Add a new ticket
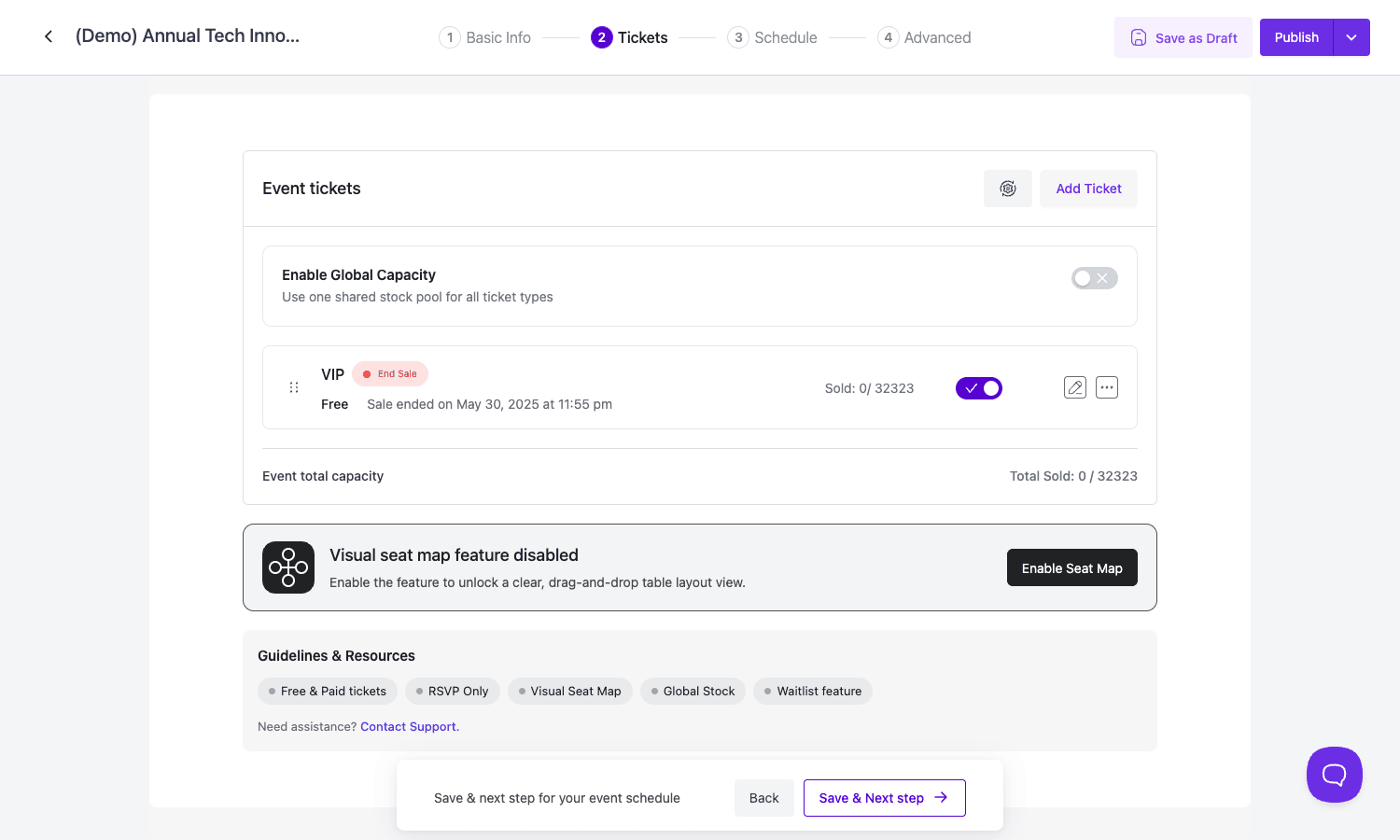The height and width of the screenshot is (840, 1400). click(x=1088, y=189)
